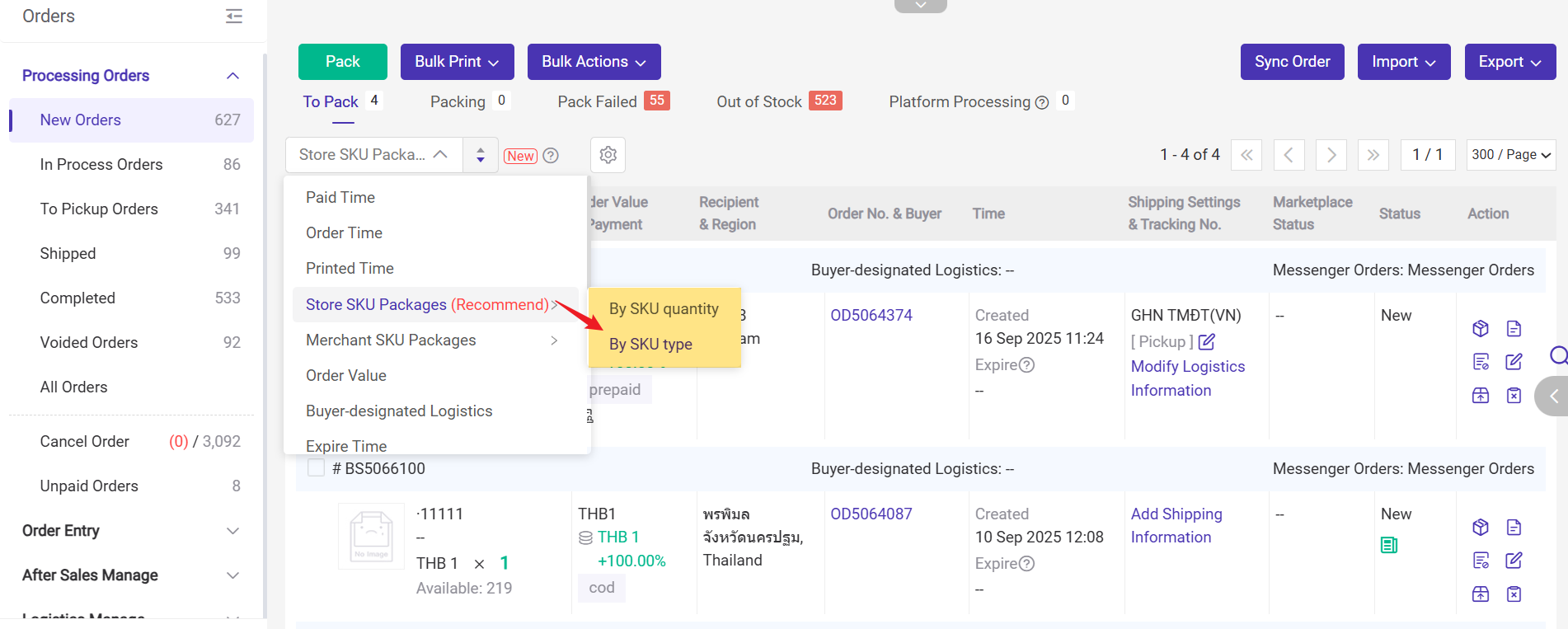Click the green Pack button

(342, 62)
